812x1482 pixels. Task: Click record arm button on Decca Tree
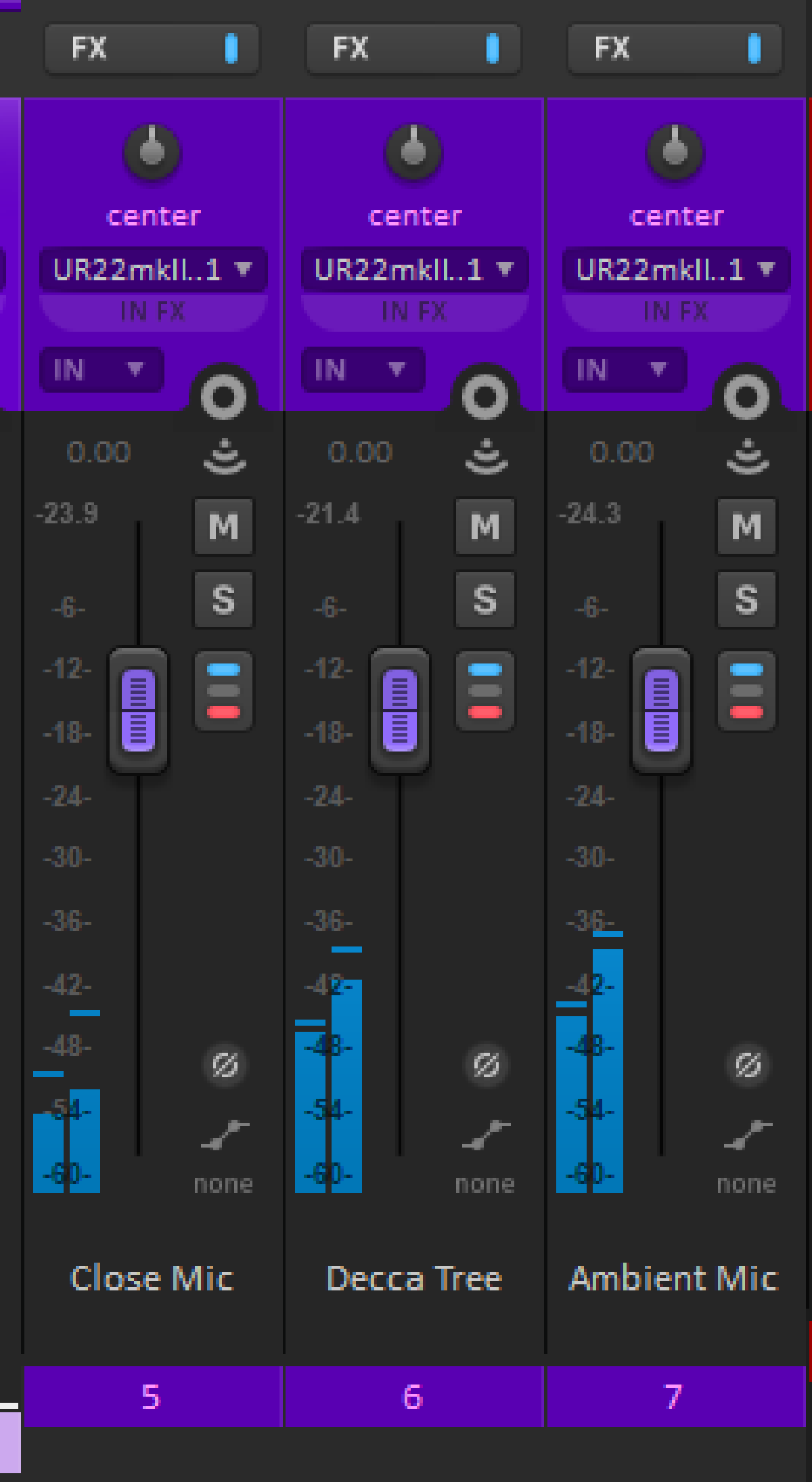484,396
